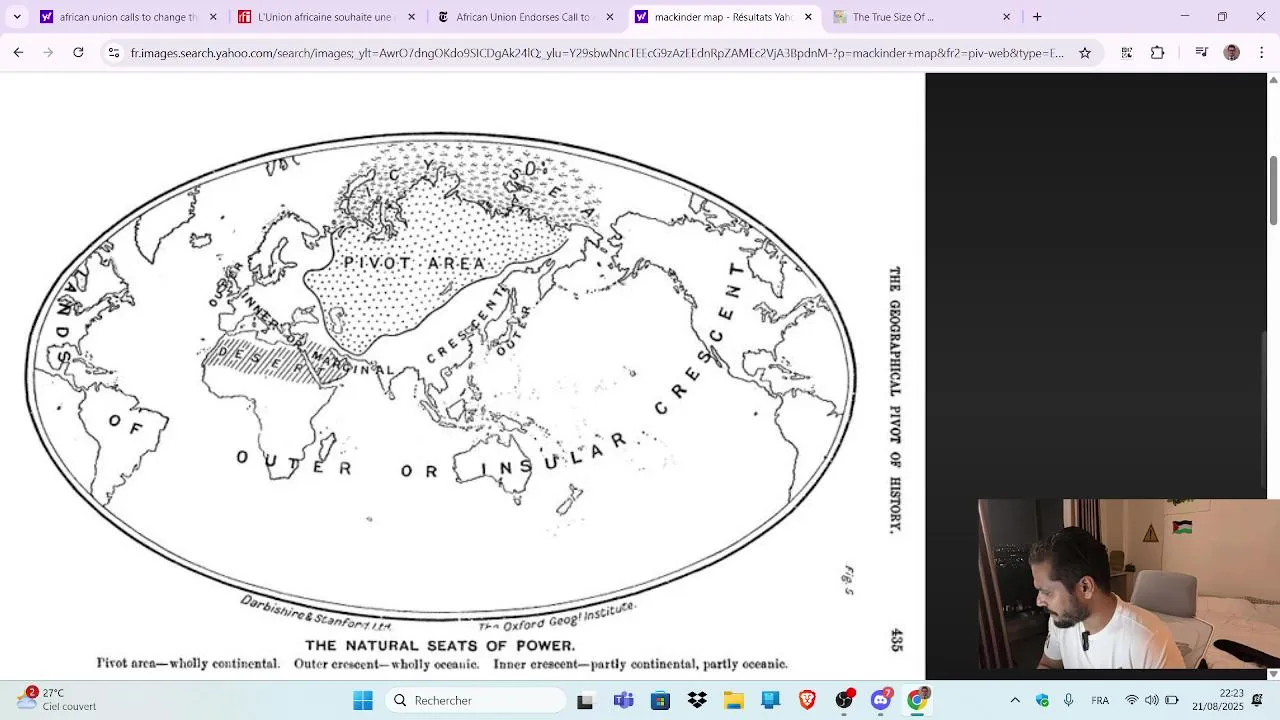Open the tab search dropdown arrow
Viewport: 1280px width, 720px height.
[x=17, y=17]
